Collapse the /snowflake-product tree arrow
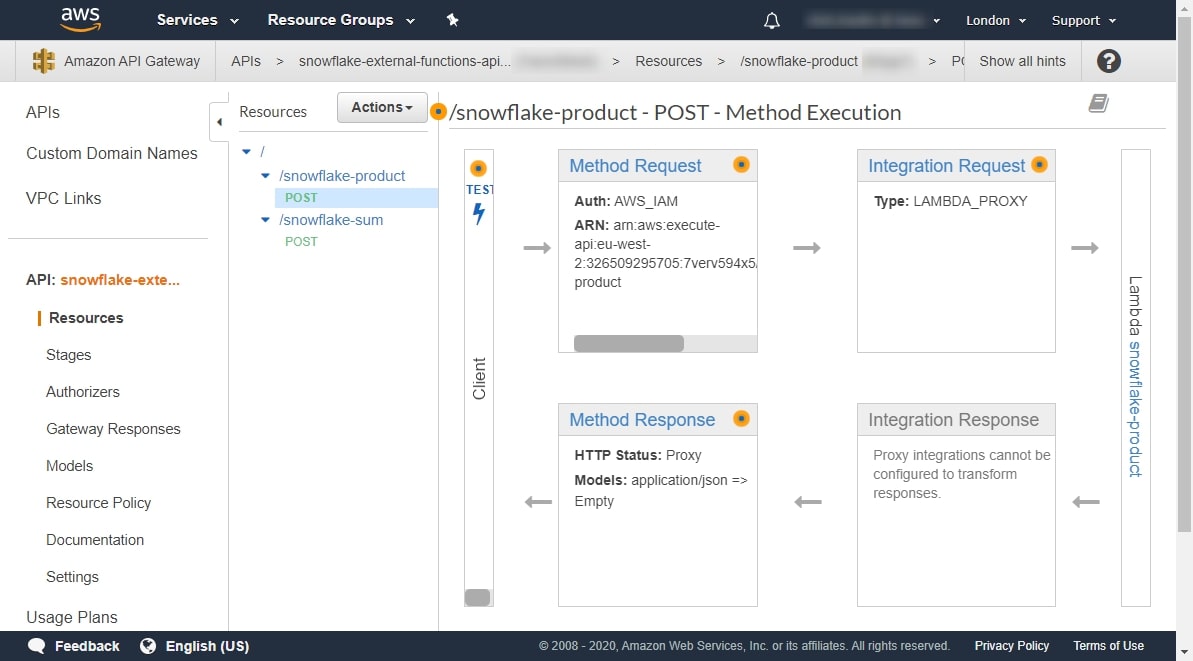Image resolution: width=1193 pixels, height=661 pixels. coord(266,176)
